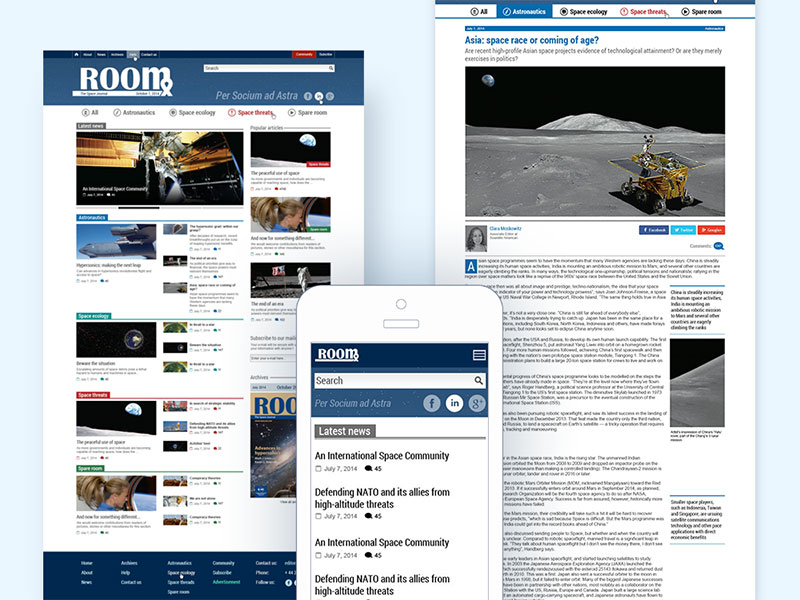The width and height of the screenshot is (800, 600).
Task: Share the article with the Facebook button
Action: [654, 230]
